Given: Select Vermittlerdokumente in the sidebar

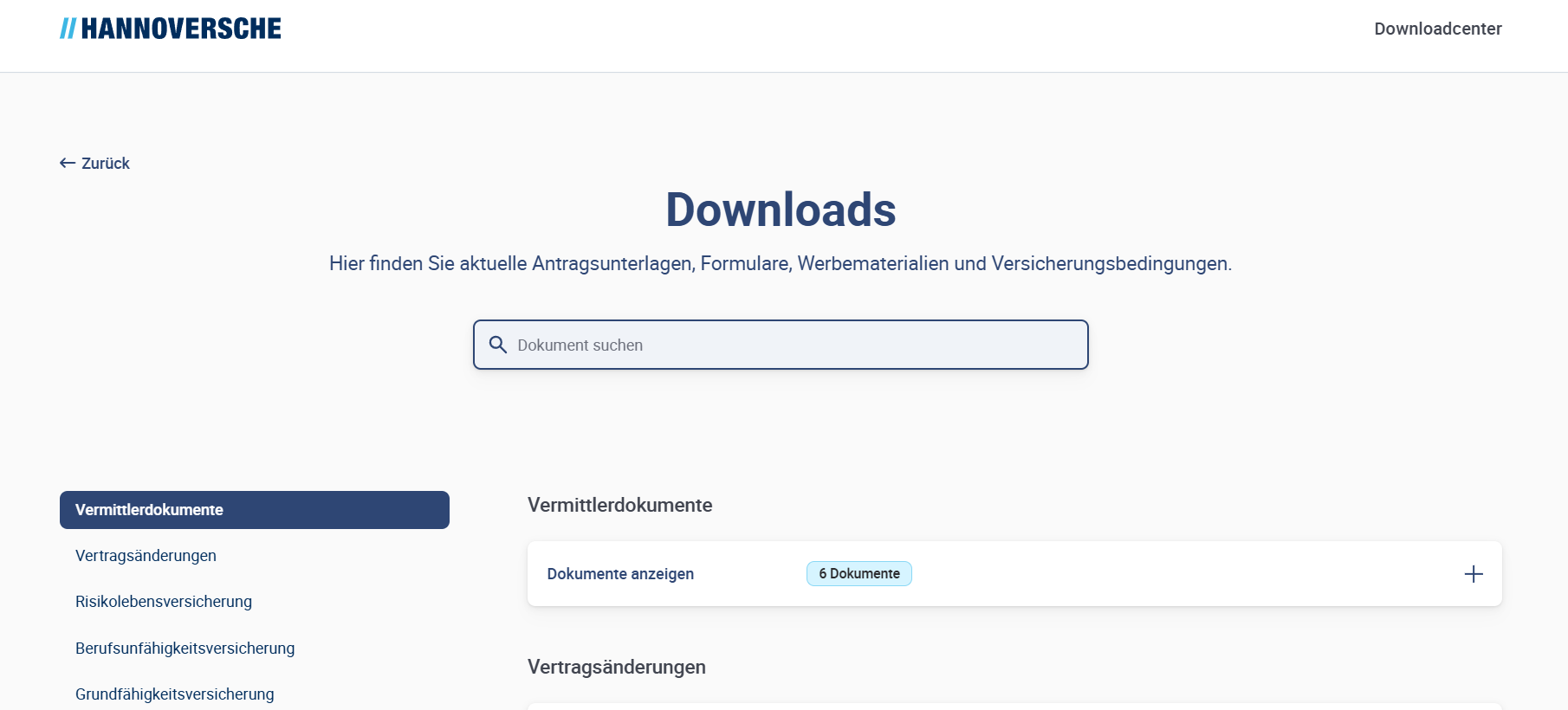Looking at the screenshot, I should click(x=254, y=510).
